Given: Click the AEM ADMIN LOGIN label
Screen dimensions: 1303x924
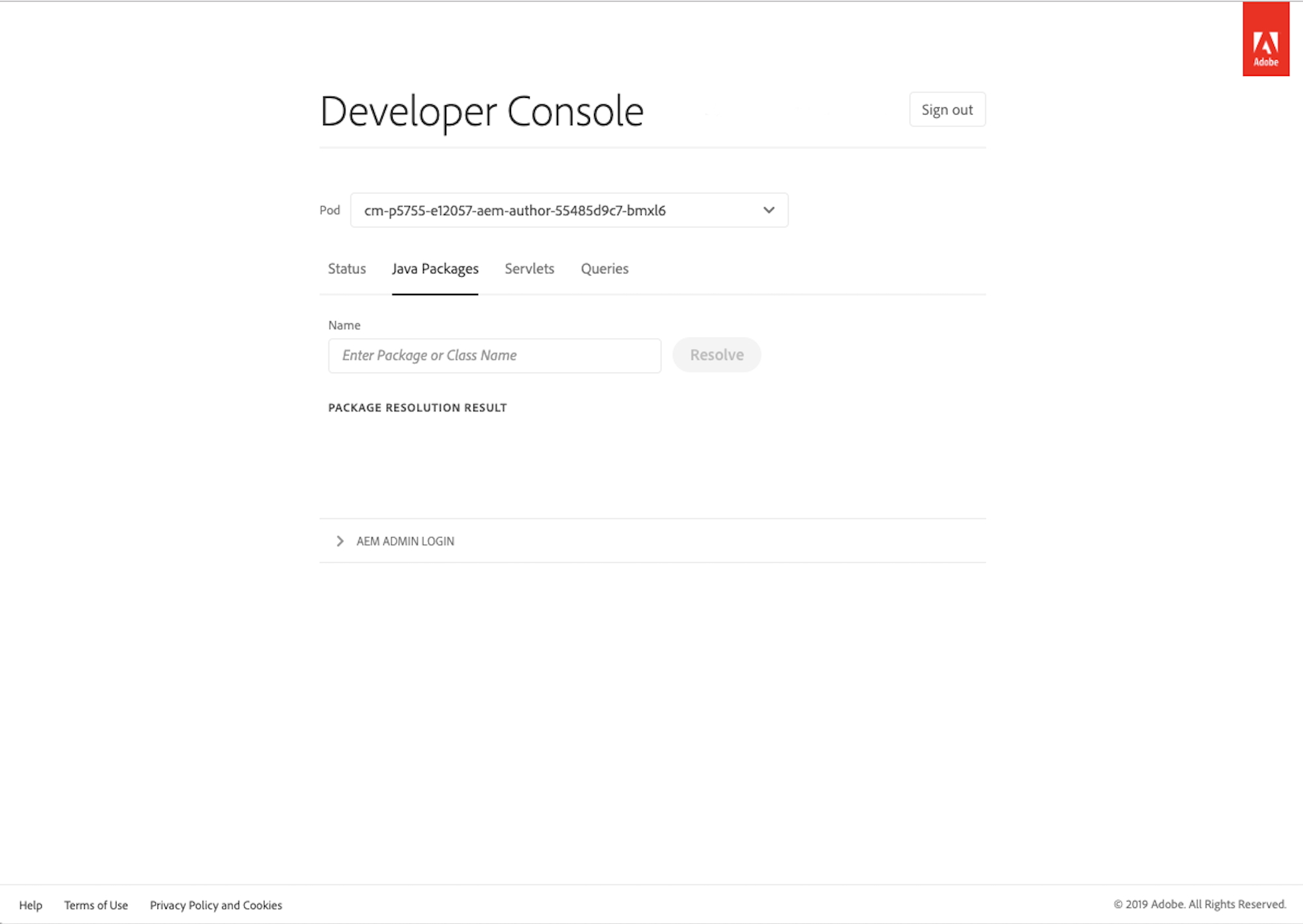Looking at the screenshot, I should point(405,541).
